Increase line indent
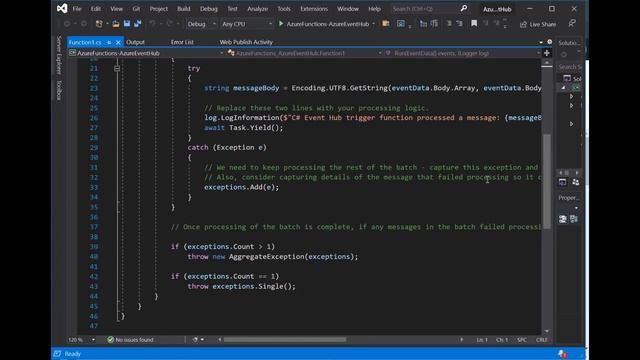The image size is (640, 360). click(x=460, y=24)
